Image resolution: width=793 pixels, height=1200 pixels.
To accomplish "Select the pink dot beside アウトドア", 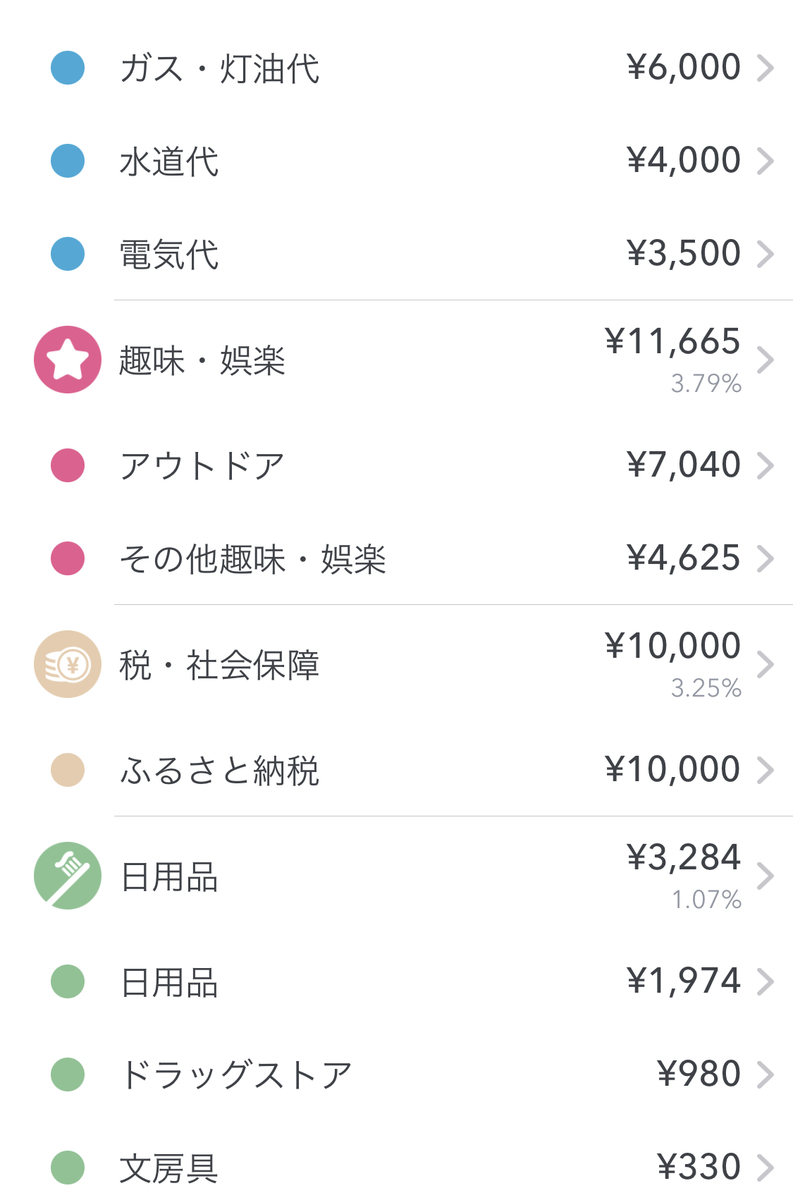I will click(68, 465).
